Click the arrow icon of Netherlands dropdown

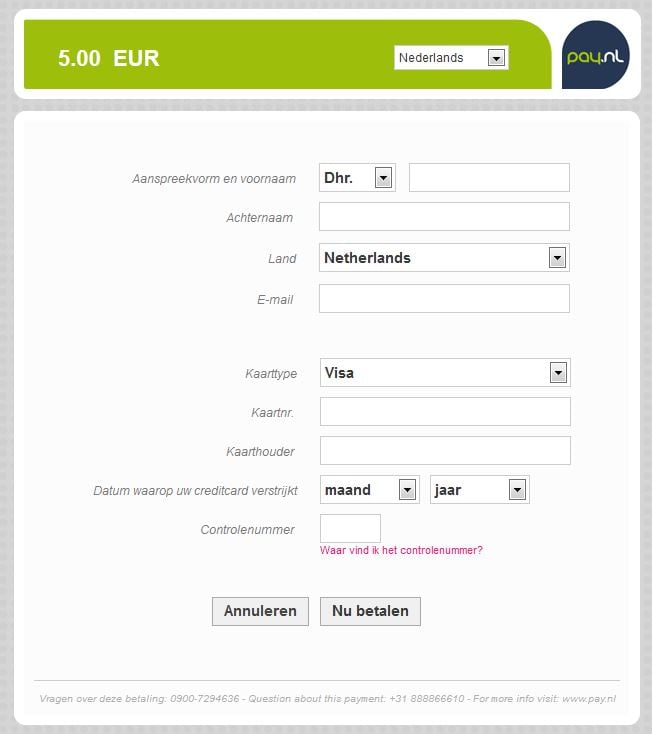(557, 258)
